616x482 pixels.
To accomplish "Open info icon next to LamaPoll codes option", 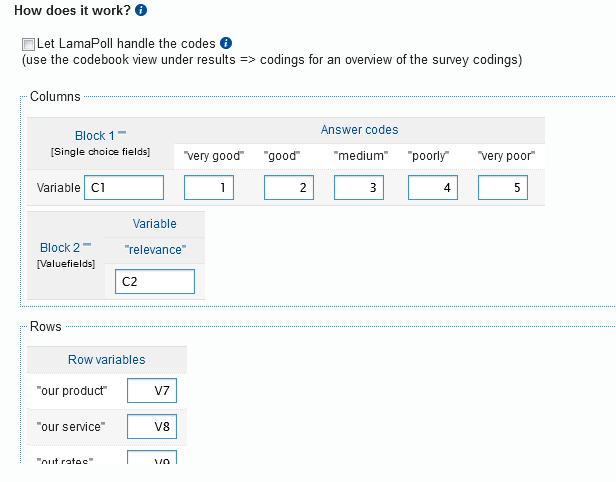I will [x=226, y=43].
